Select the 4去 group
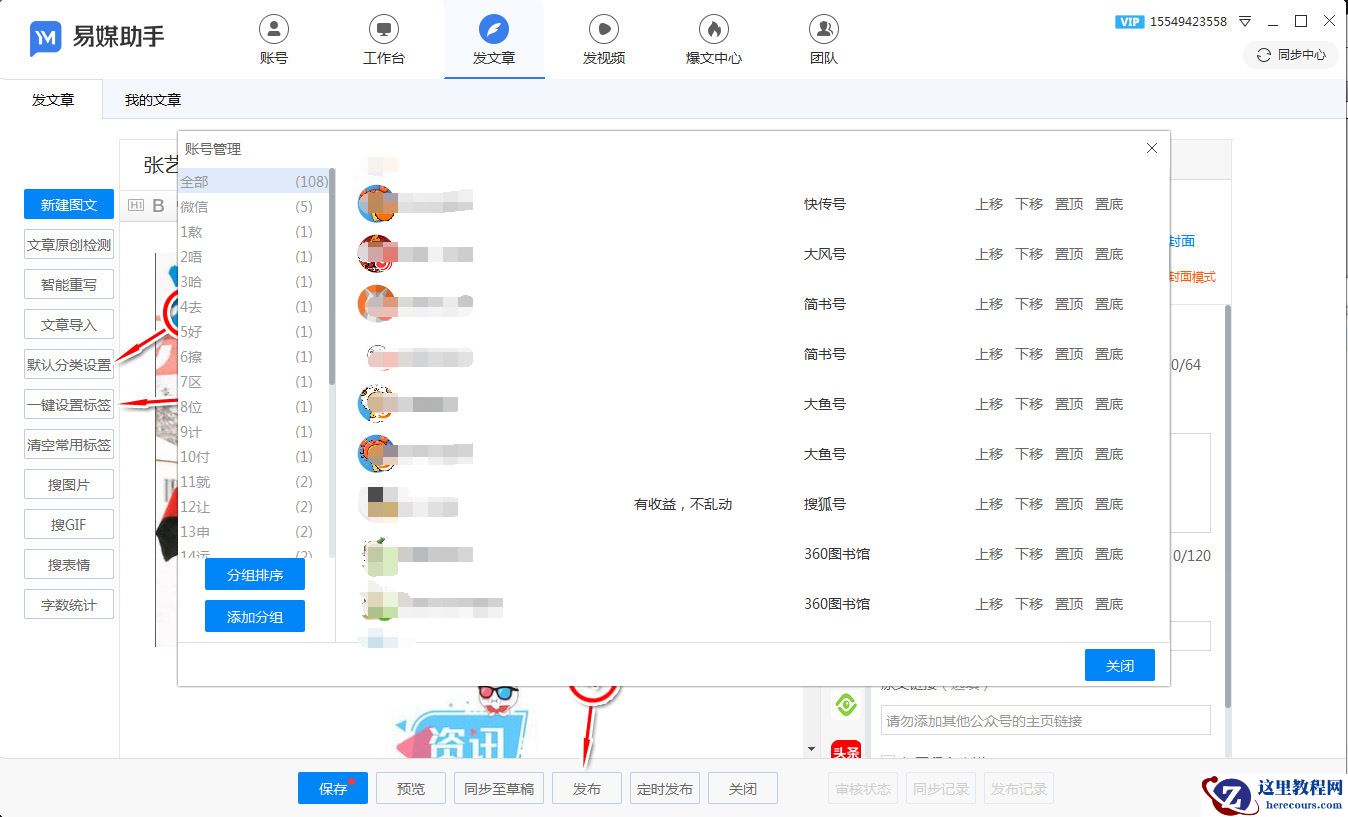Screen dimensions: 1348x817 pyautogui.click(x=254, y=307)
